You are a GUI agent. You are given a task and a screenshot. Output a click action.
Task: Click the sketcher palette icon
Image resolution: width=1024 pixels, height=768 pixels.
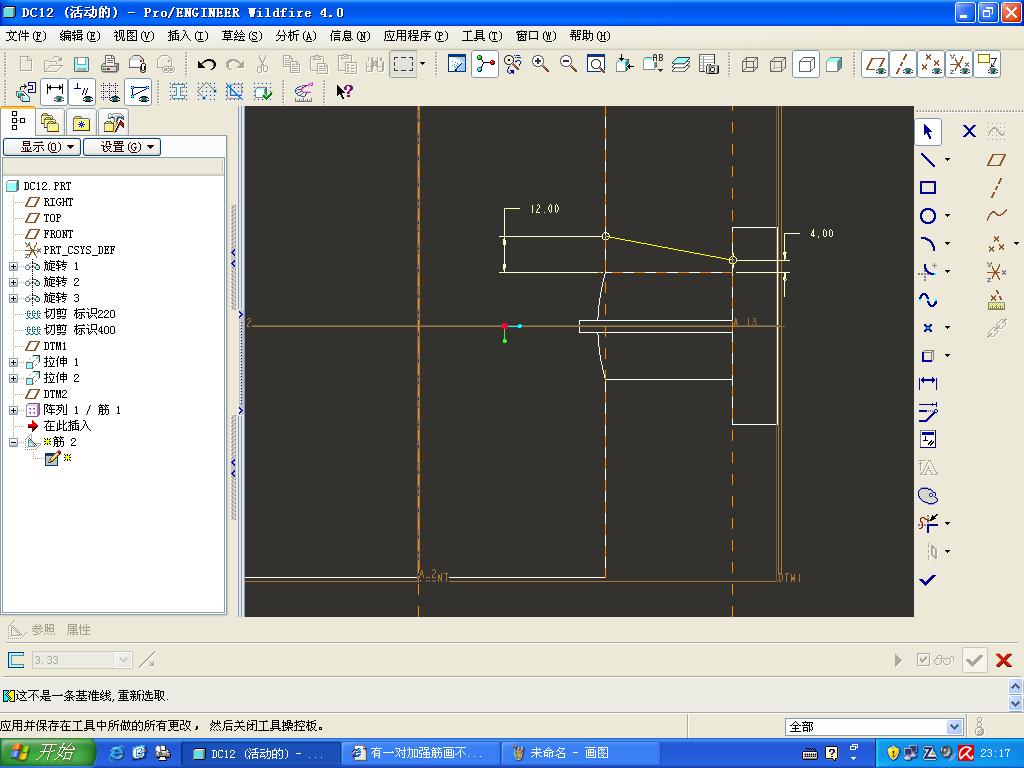pos(927,496)
